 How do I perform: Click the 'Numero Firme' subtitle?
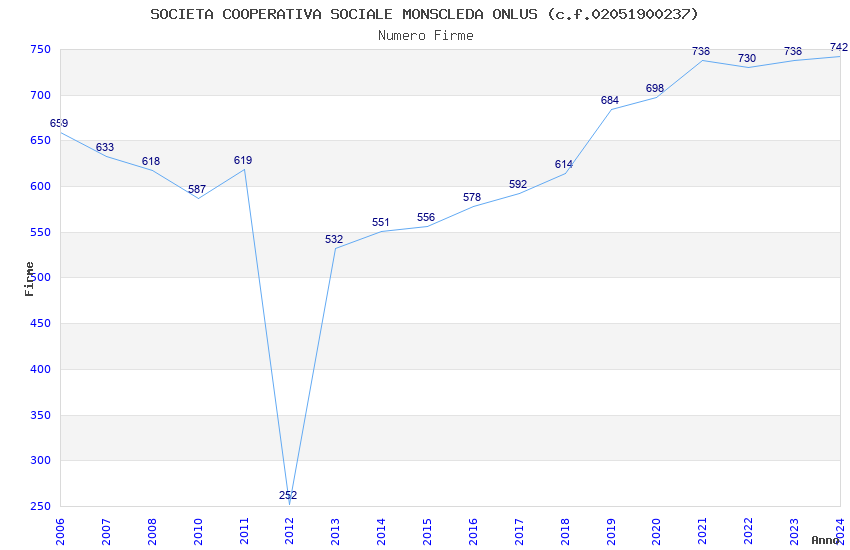click(426, 36)
